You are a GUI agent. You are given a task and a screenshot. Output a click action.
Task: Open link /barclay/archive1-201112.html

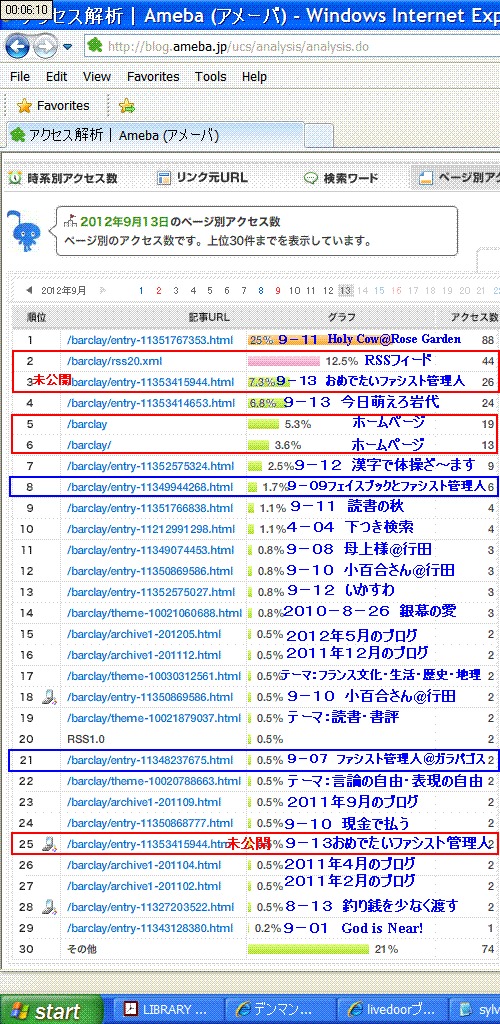pos(144,654)
